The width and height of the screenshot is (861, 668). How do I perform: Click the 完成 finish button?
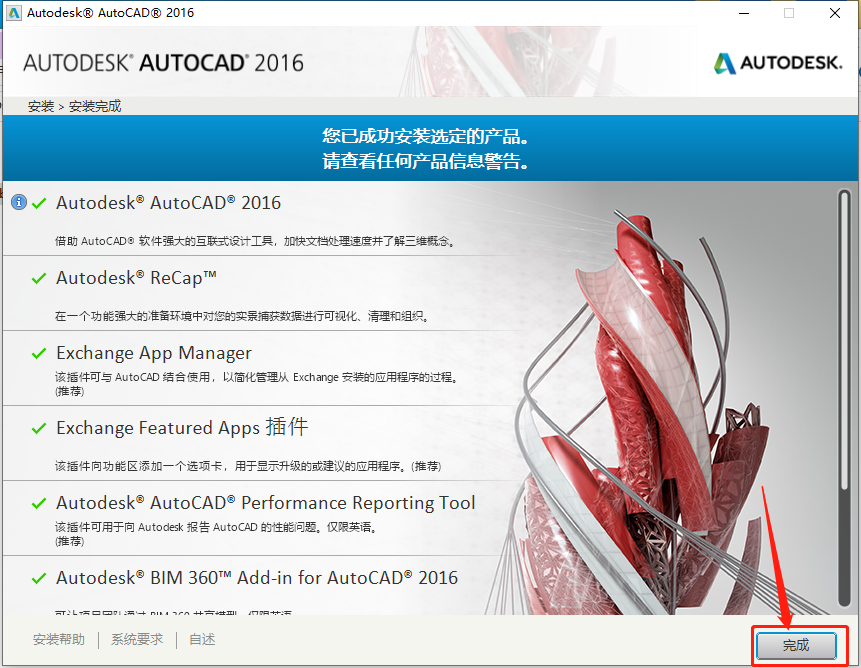[x=796, y=645]
